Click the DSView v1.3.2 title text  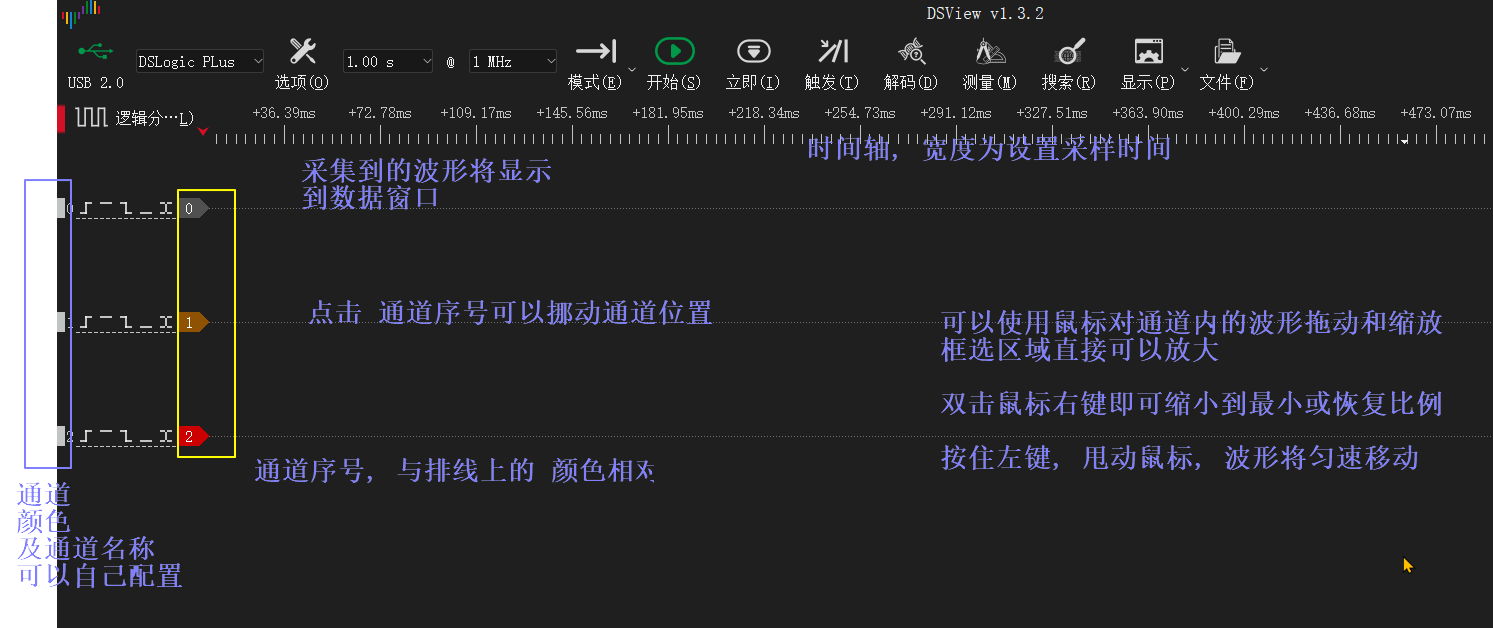coord(985,13)
